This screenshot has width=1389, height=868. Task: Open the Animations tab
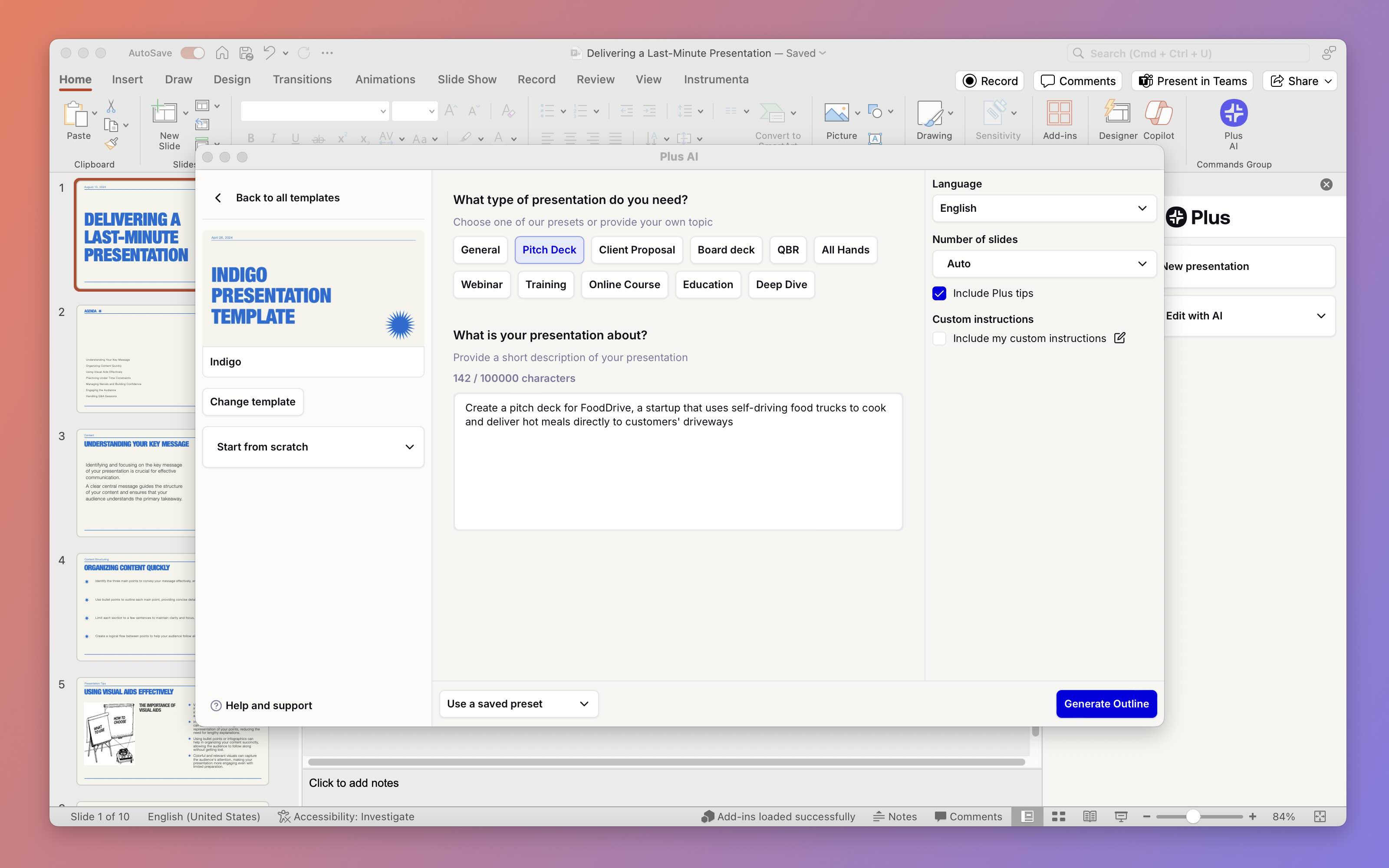385,79
